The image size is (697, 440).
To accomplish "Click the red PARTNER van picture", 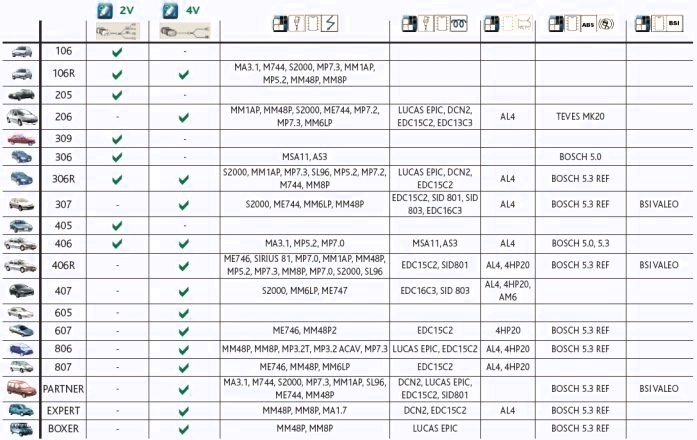I will (x=21, y=388).
